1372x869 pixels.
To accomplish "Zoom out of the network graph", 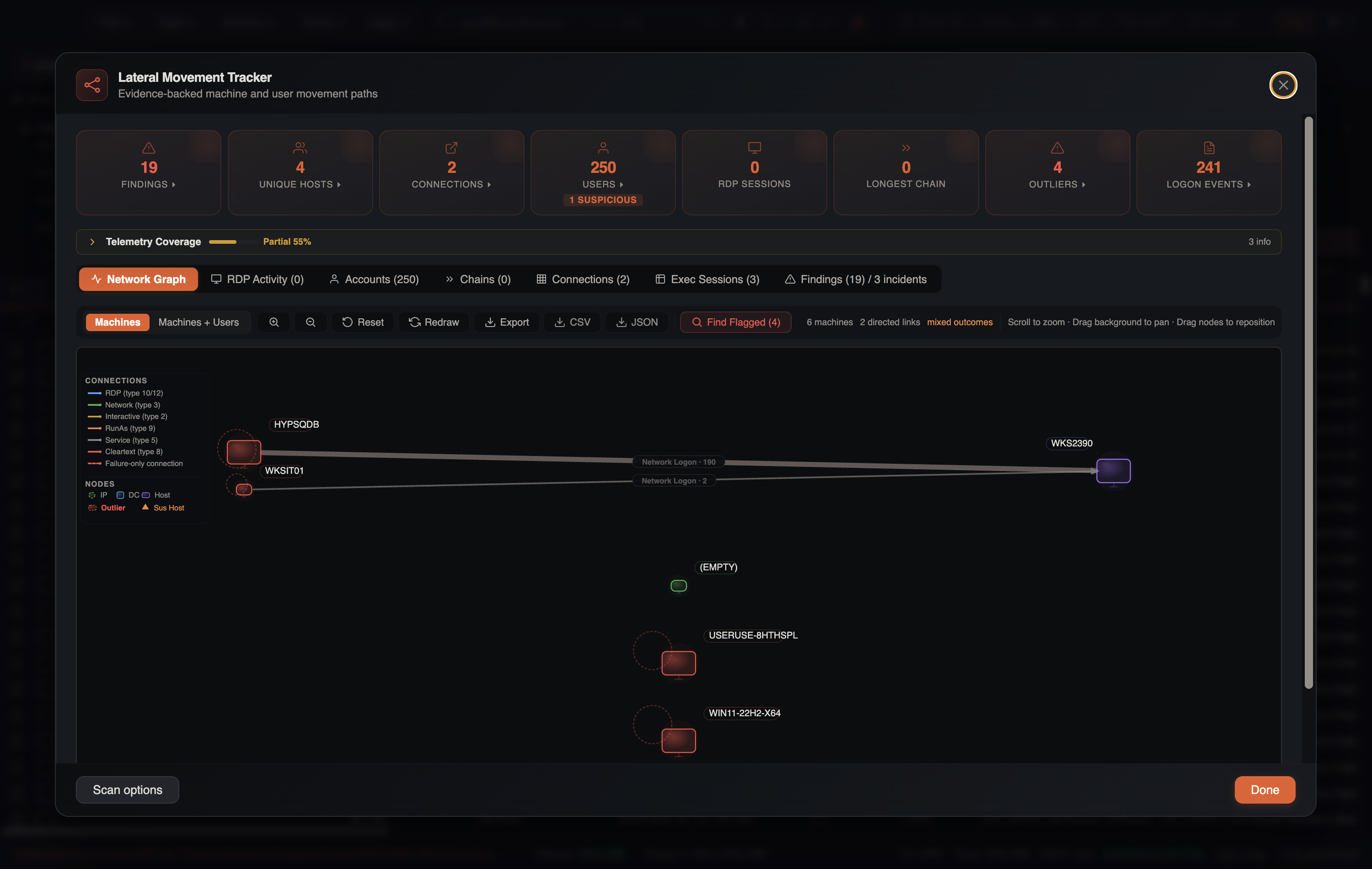I will 311,322.
